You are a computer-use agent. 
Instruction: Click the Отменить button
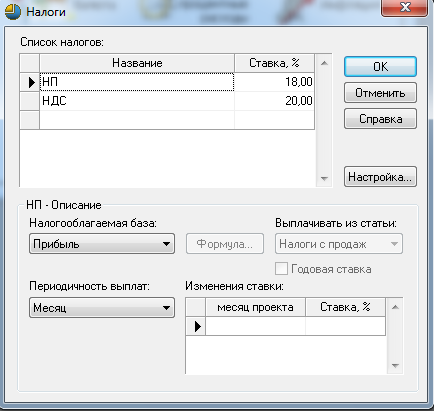tap(380, 93)
